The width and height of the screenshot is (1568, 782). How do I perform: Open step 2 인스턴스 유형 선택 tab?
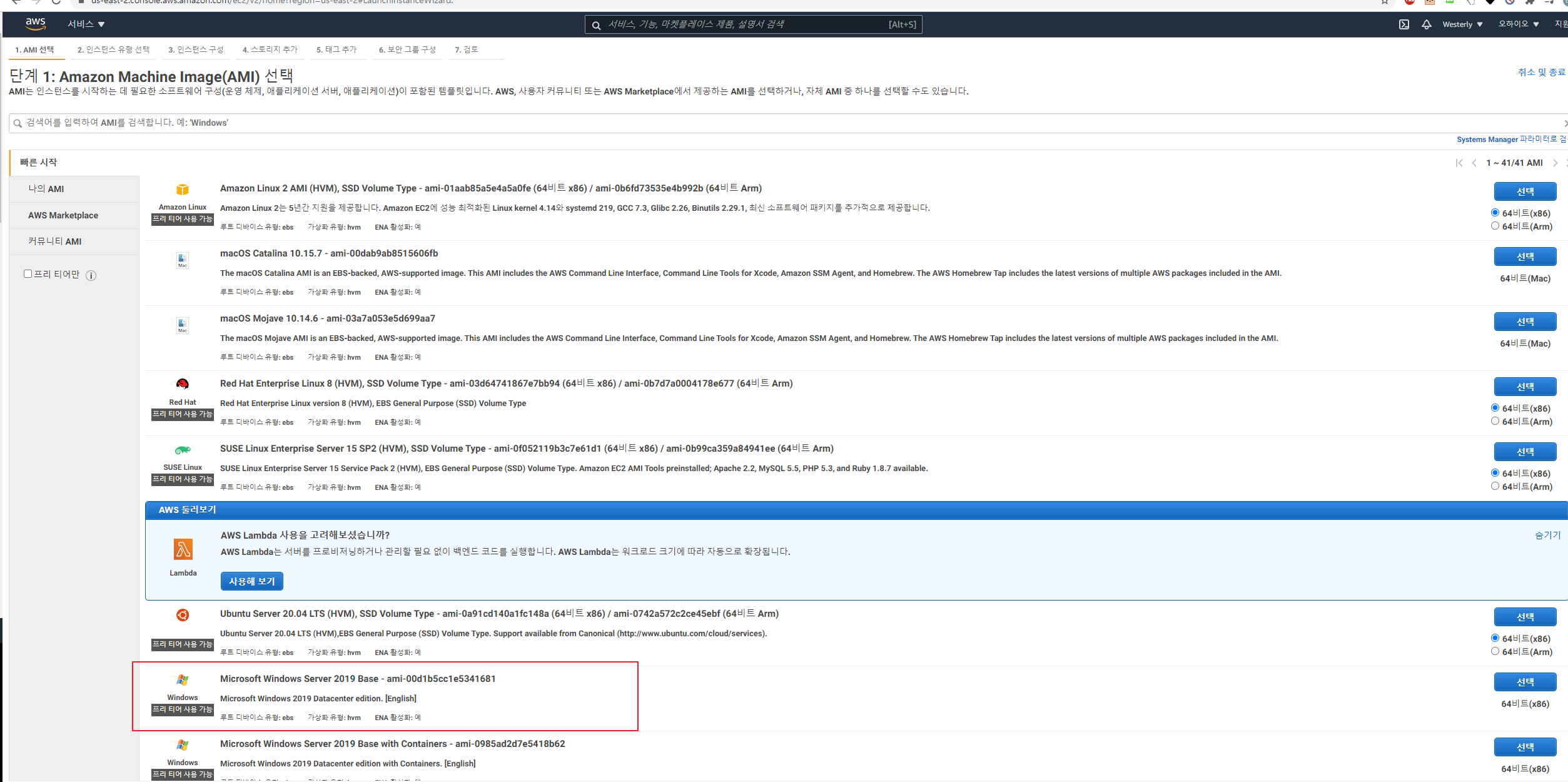[113, 50]
